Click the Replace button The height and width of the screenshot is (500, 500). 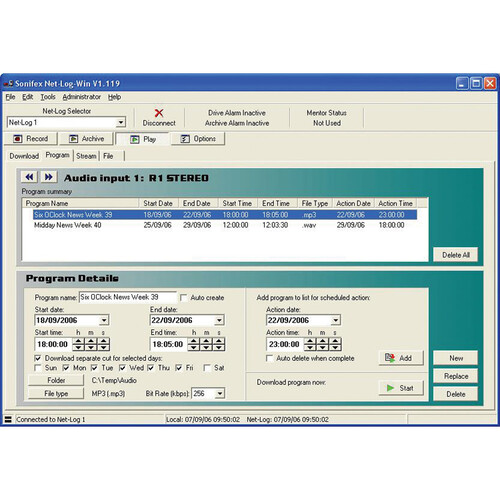coord(455,376)
